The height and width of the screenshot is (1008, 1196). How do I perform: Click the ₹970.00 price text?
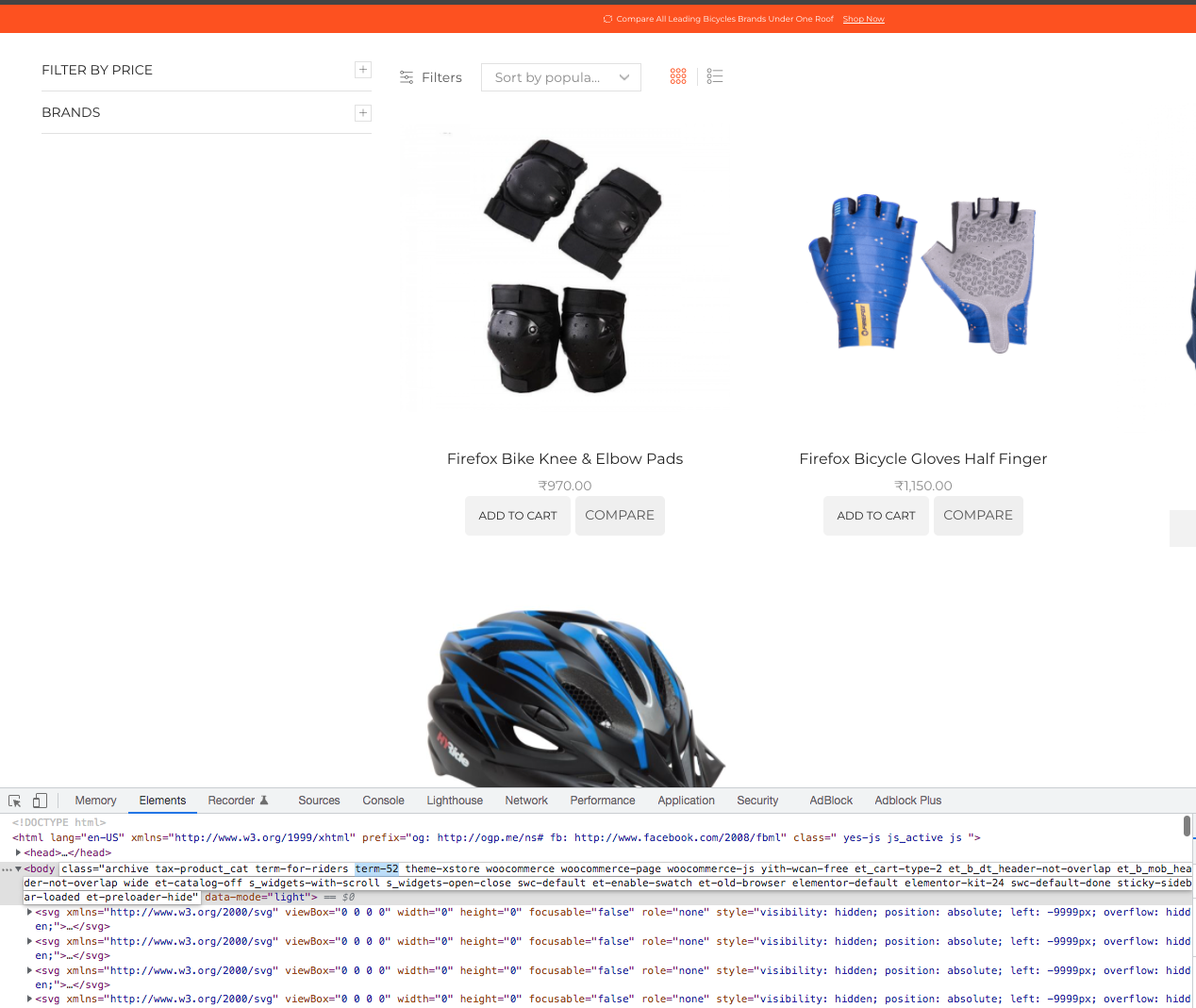(x=565, y=486)
